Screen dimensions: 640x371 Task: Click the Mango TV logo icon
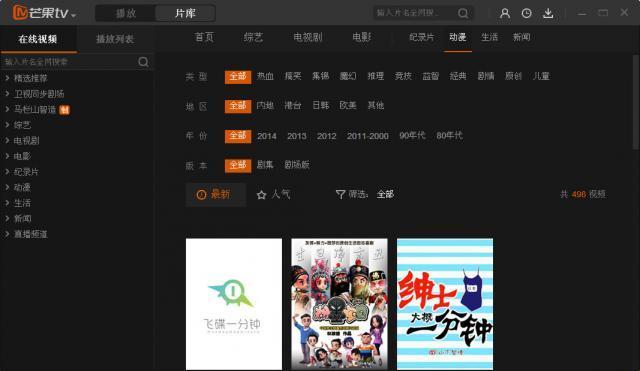pos(20,13)
